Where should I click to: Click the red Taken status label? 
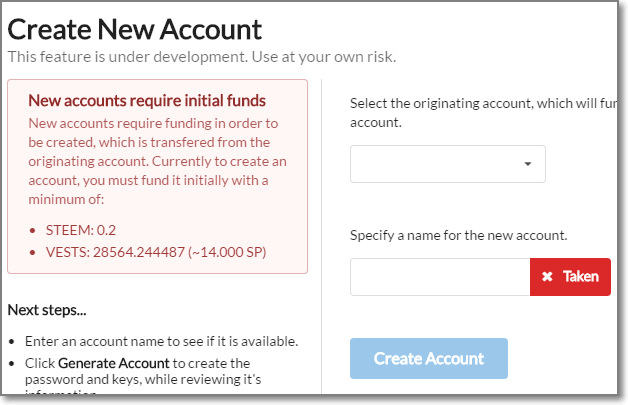coord(570,277)
